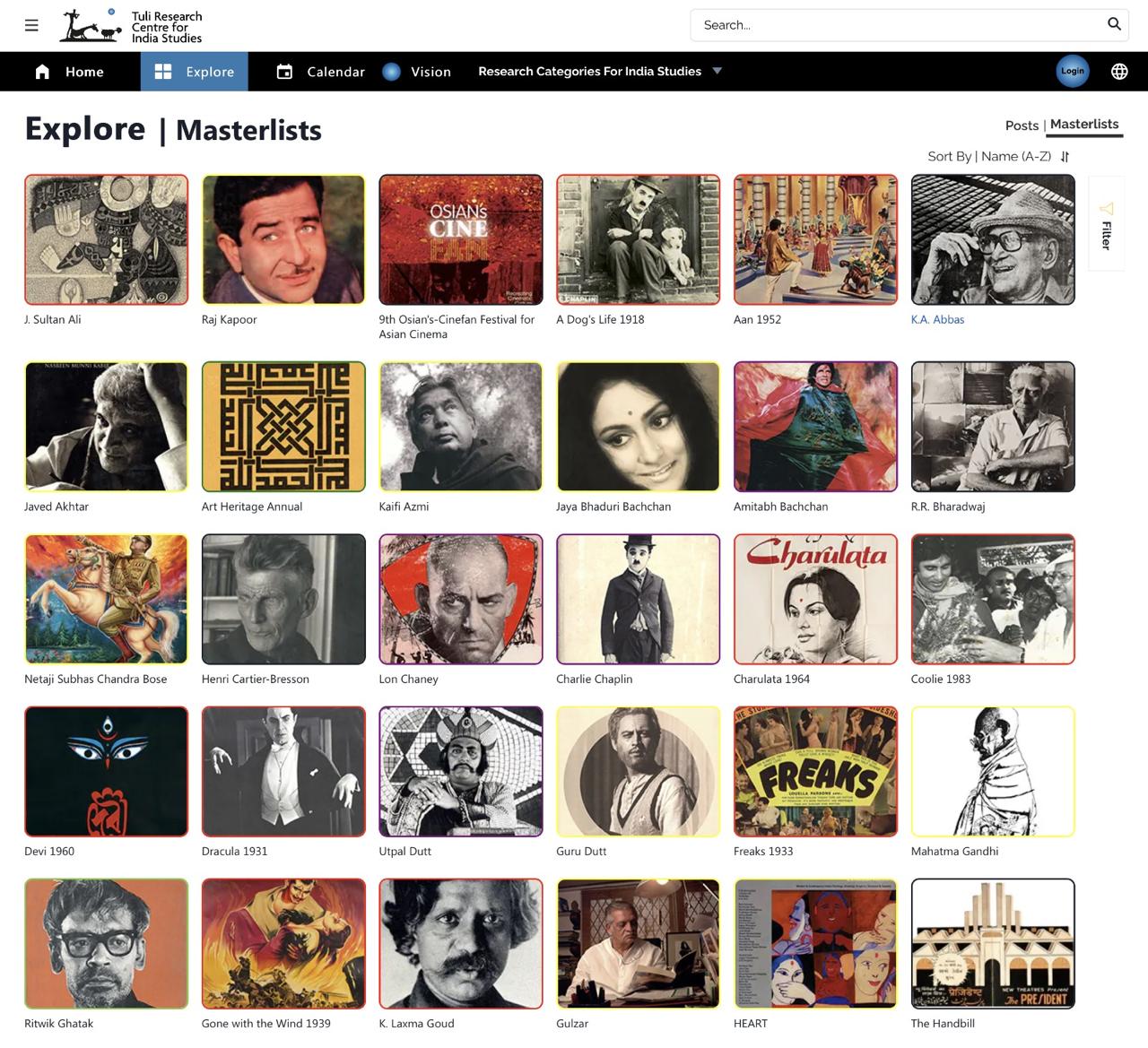Open the Devi 1960 thumbnail
1148x1048 pixels.
tap(107, 771)
